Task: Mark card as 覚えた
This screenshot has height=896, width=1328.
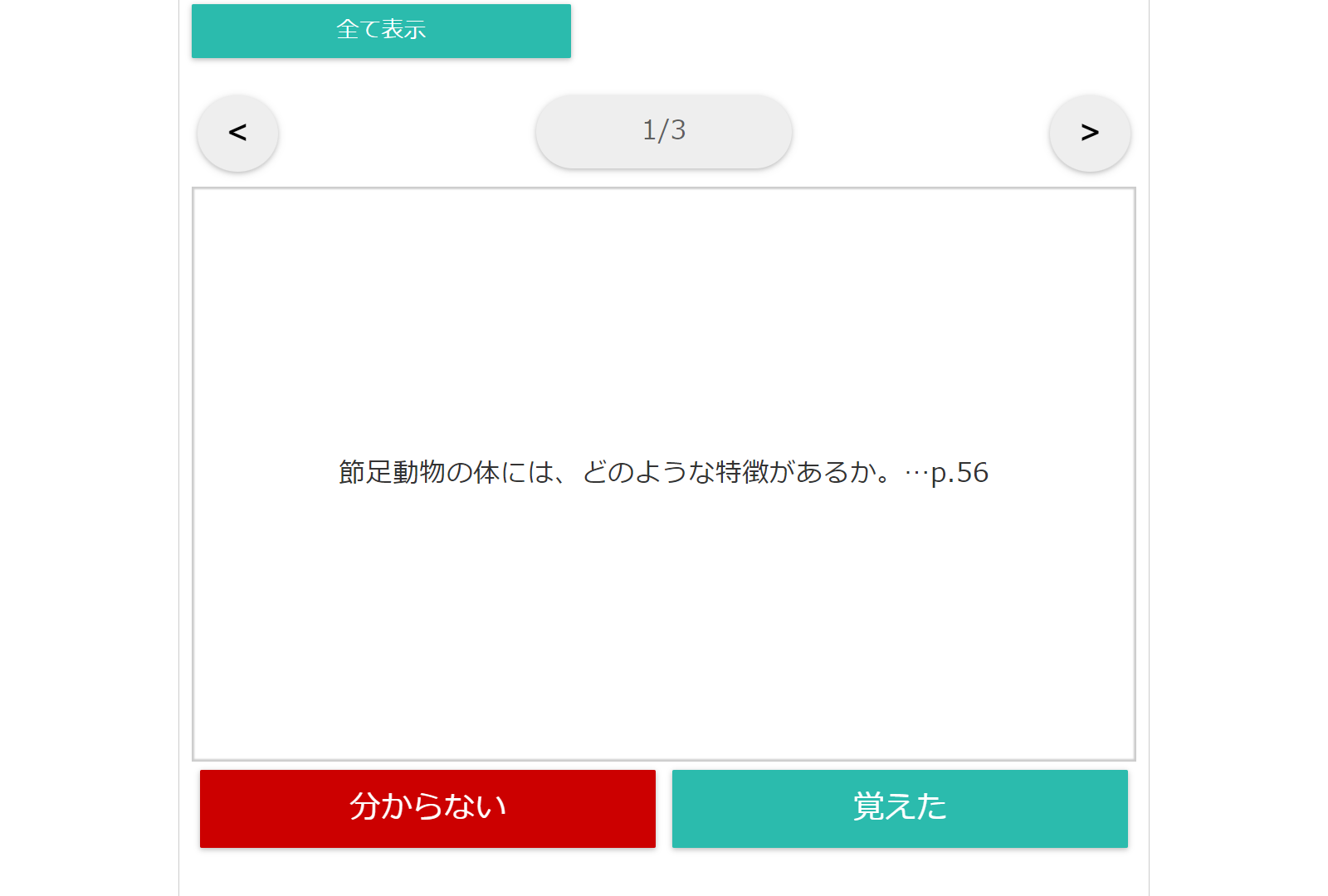Action: point(900,808)
